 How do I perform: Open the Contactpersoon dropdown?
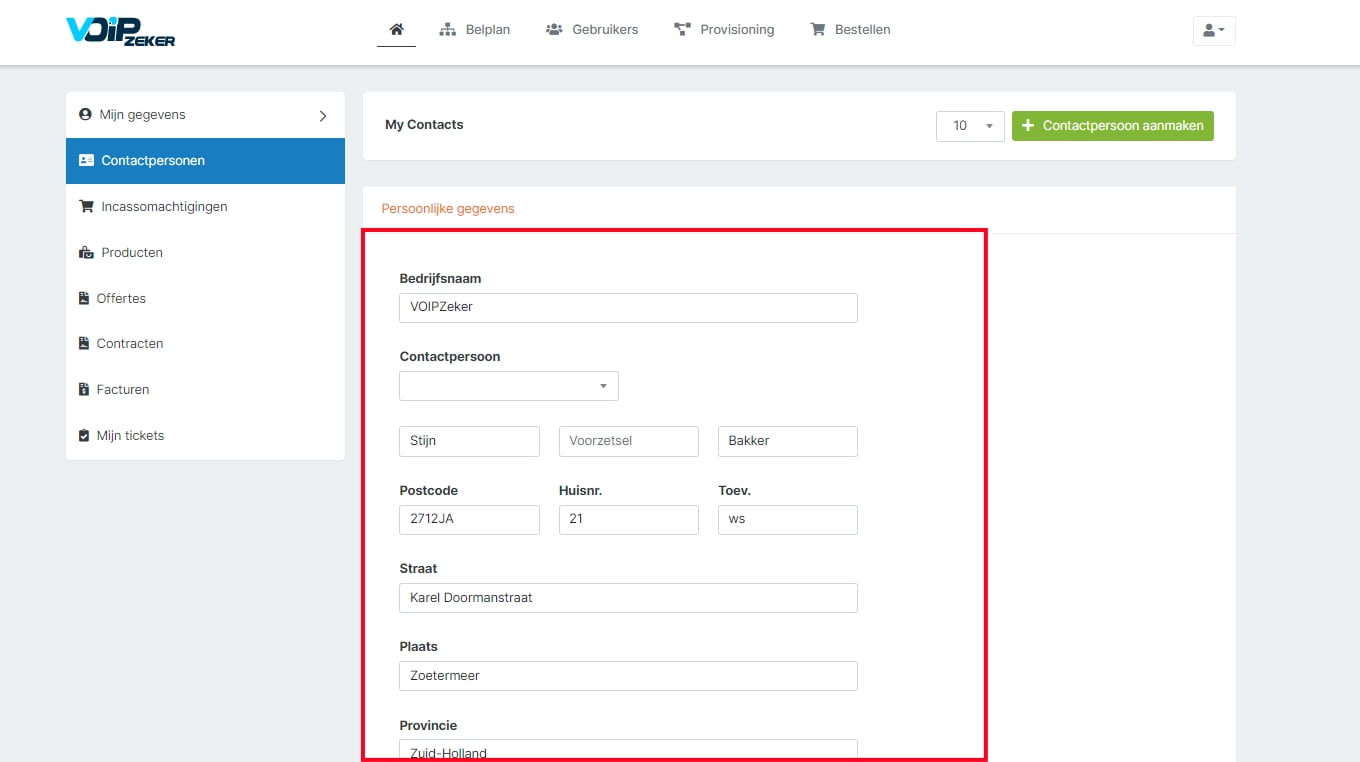pyautogui.click(x=509, y=386)
